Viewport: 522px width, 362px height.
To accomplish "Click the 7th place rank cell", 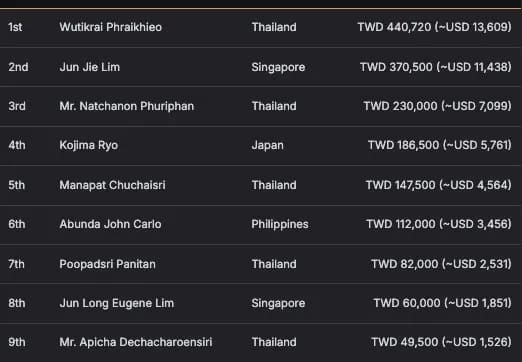I will tap(16, 264).
